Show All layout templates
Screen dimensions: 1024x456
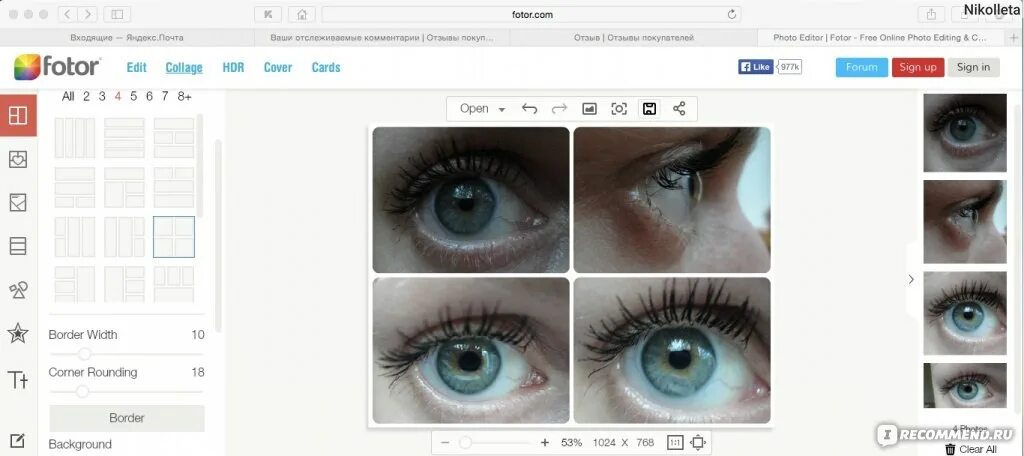click(x=68, y=97)
